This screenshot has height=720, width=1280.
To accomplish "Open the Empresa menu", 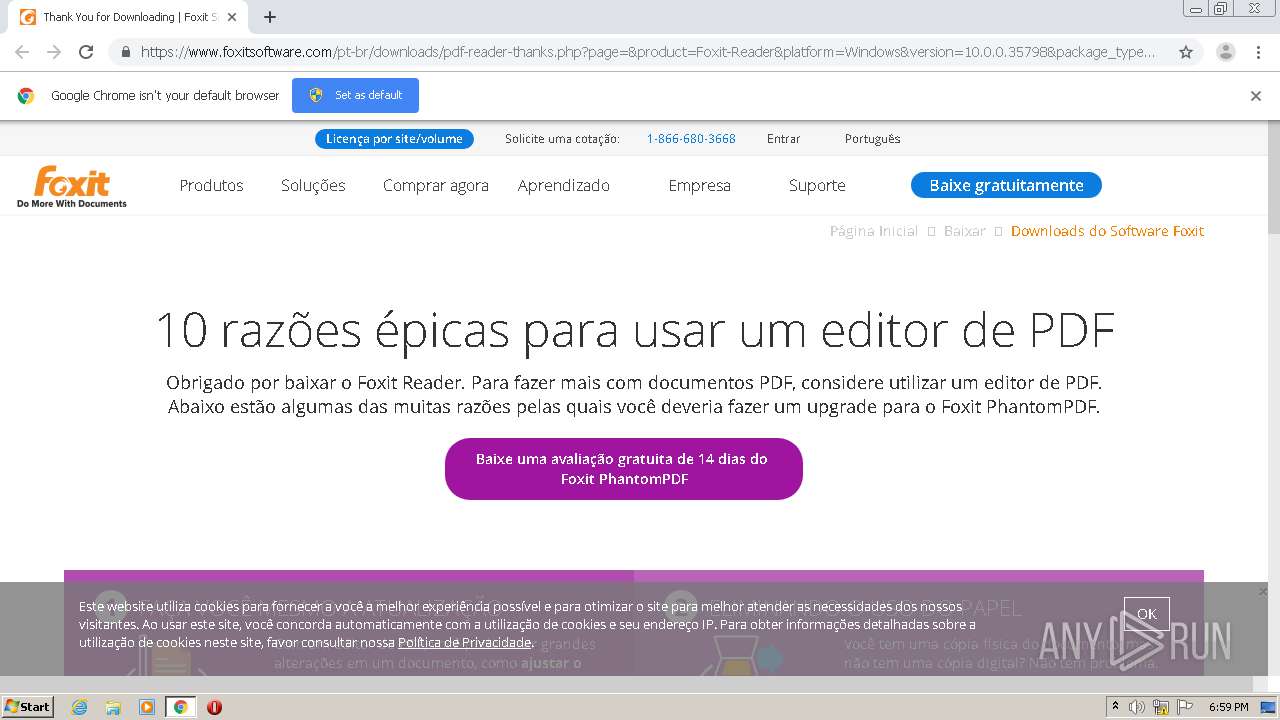I will tap(699, 185).
